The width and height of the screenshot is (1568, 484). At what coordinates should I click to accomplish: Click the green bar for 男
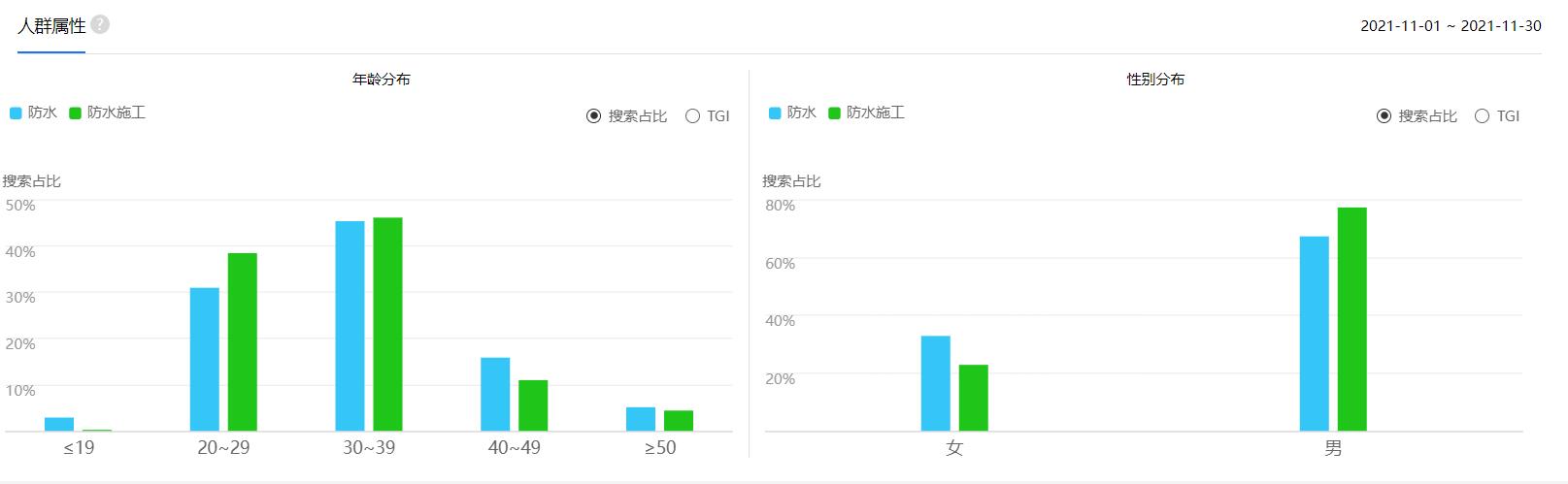point(1351,319)
